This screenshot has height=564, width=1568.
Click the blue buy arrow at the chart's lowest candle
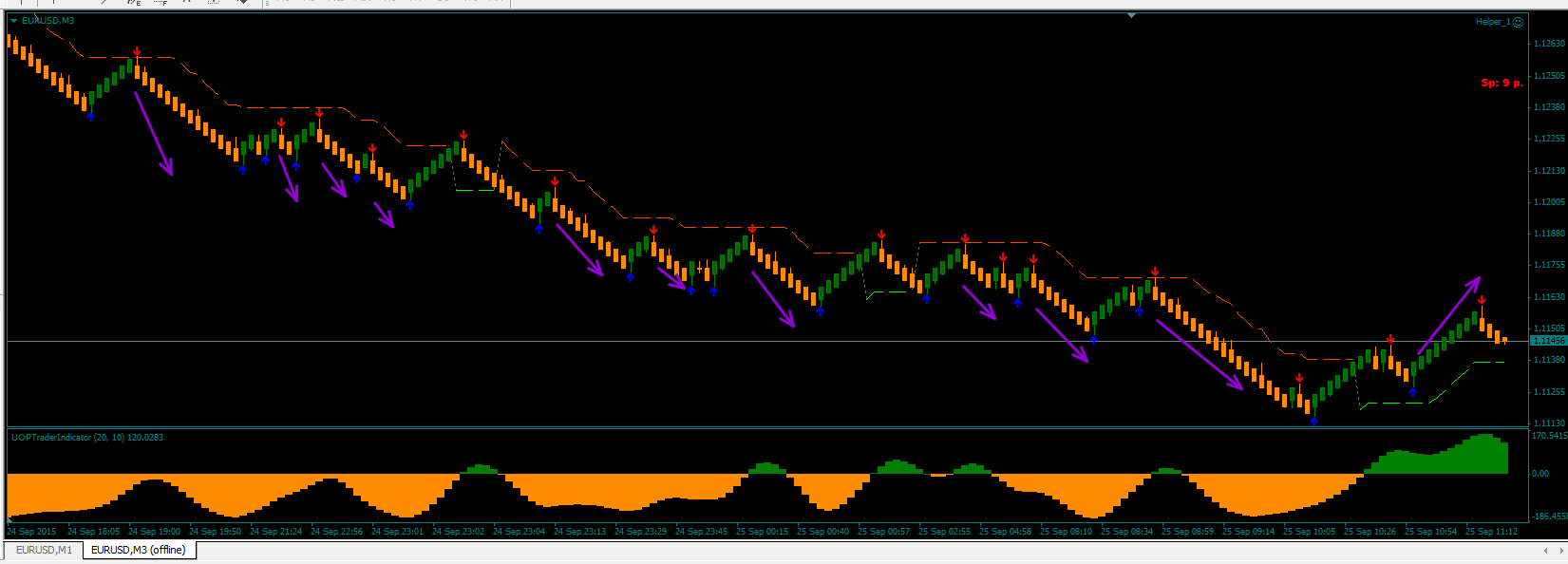point(1314,422)
